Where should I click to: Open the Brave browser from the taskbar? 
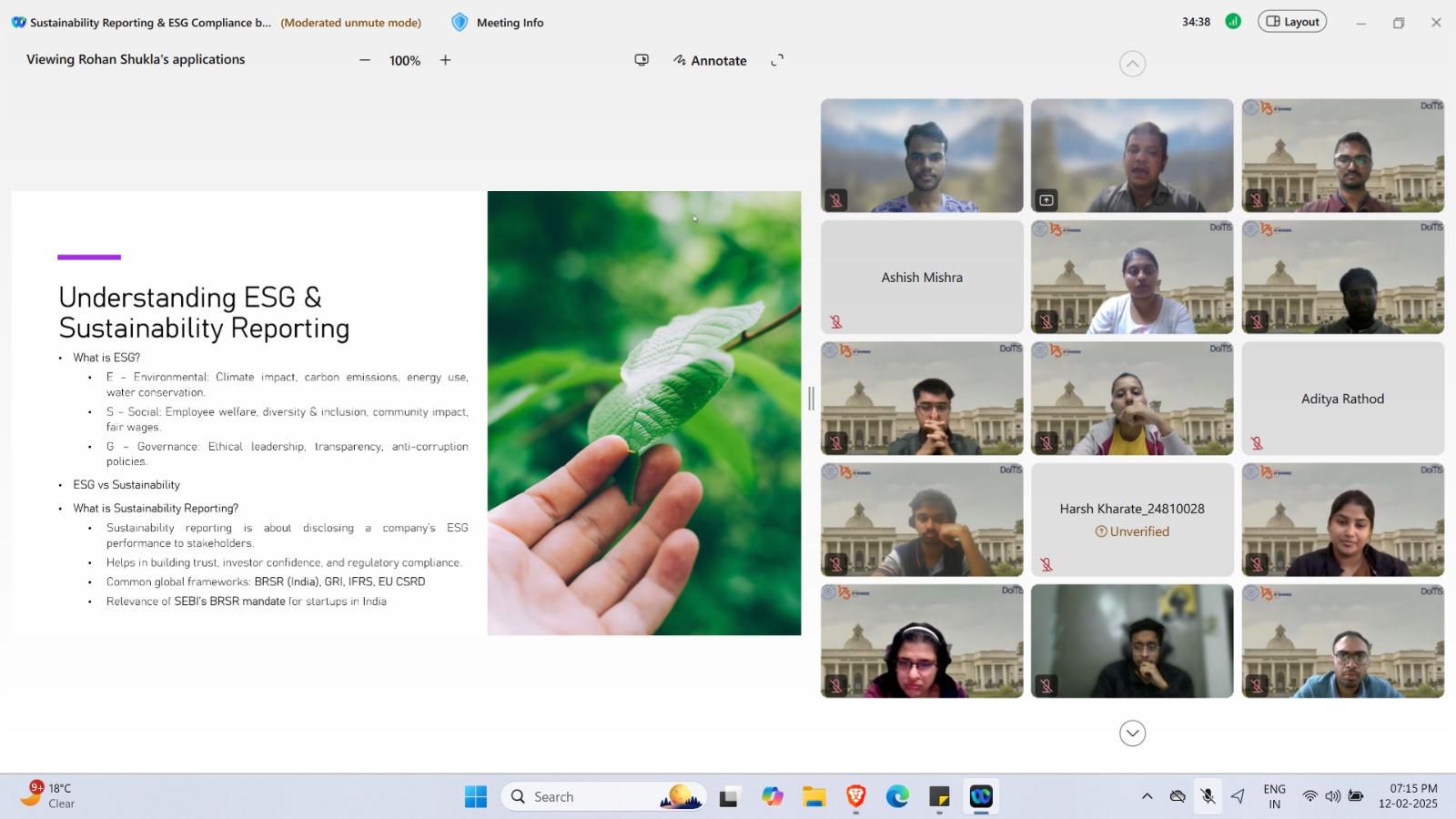855,797
